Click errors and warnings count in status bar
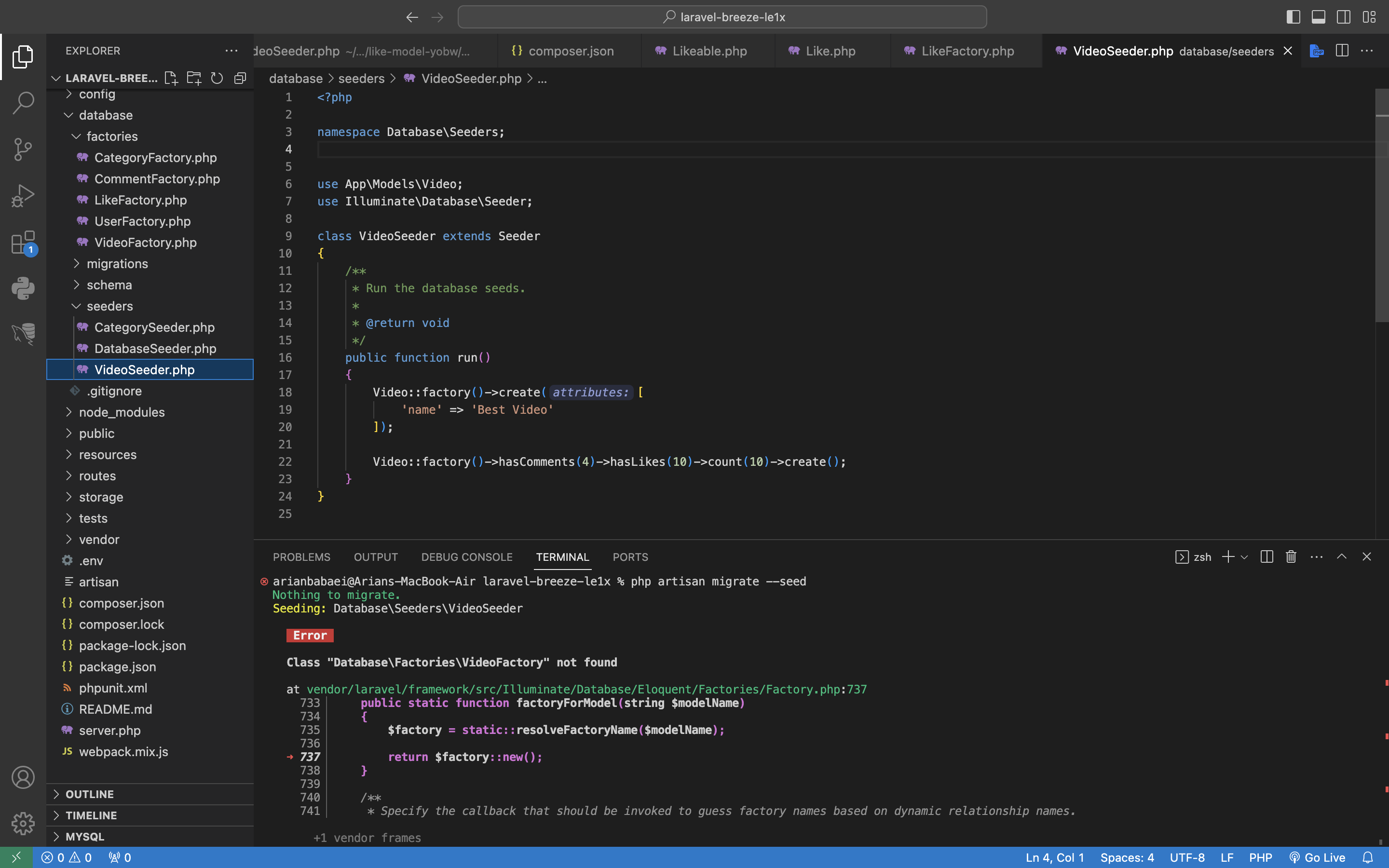The width and height of the screenshot is (1389, 868). 67,857
